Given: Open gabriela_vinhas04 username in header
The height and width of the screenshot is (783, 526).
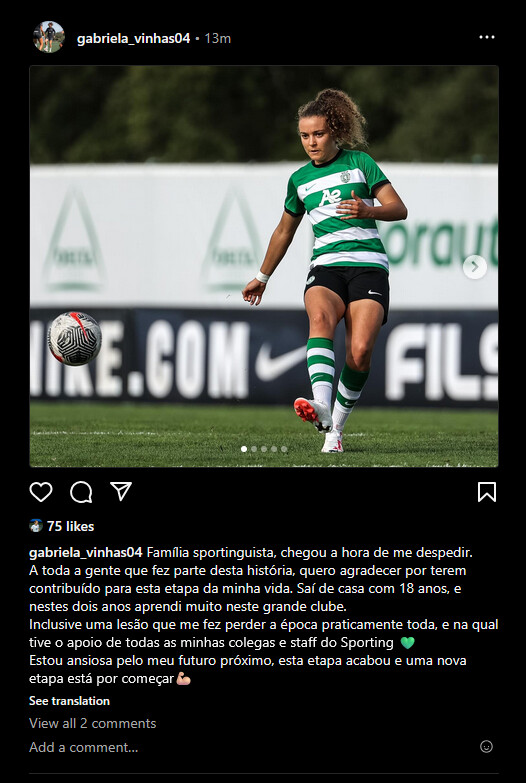Looking at the screenshot, I should point(133,38).
